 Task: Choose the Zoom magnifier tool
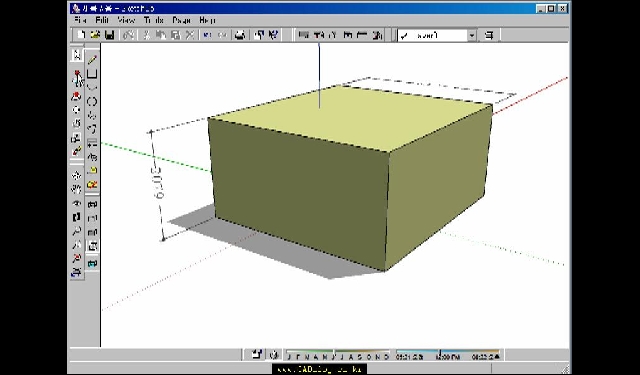click(77, 231)
